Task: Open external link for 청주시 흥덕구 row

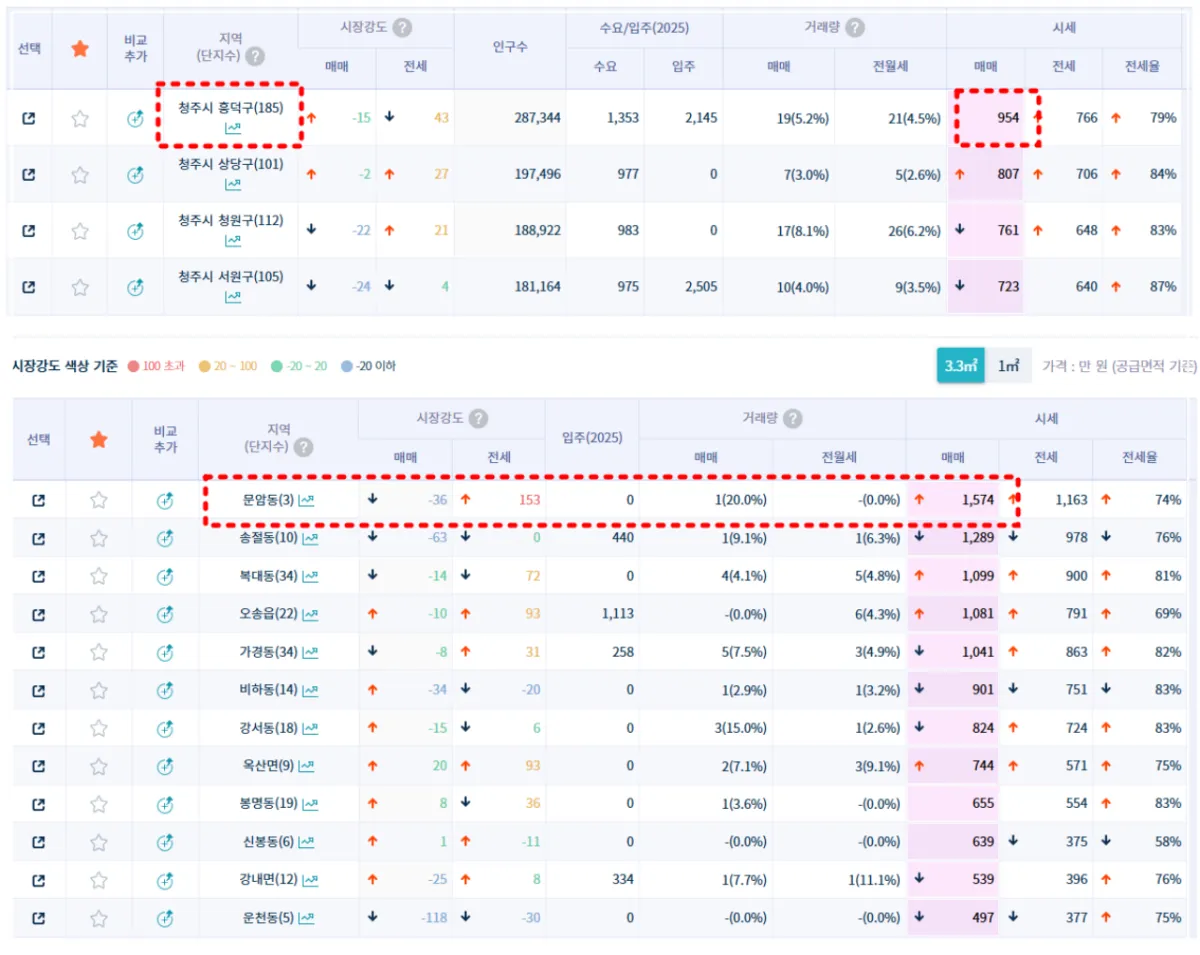Action: click(28, 118)
